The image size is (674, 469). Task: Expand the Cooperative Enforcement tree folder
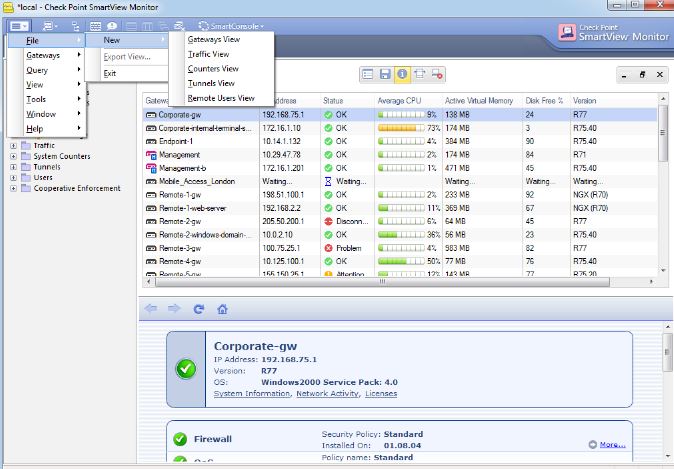[13, 189]
